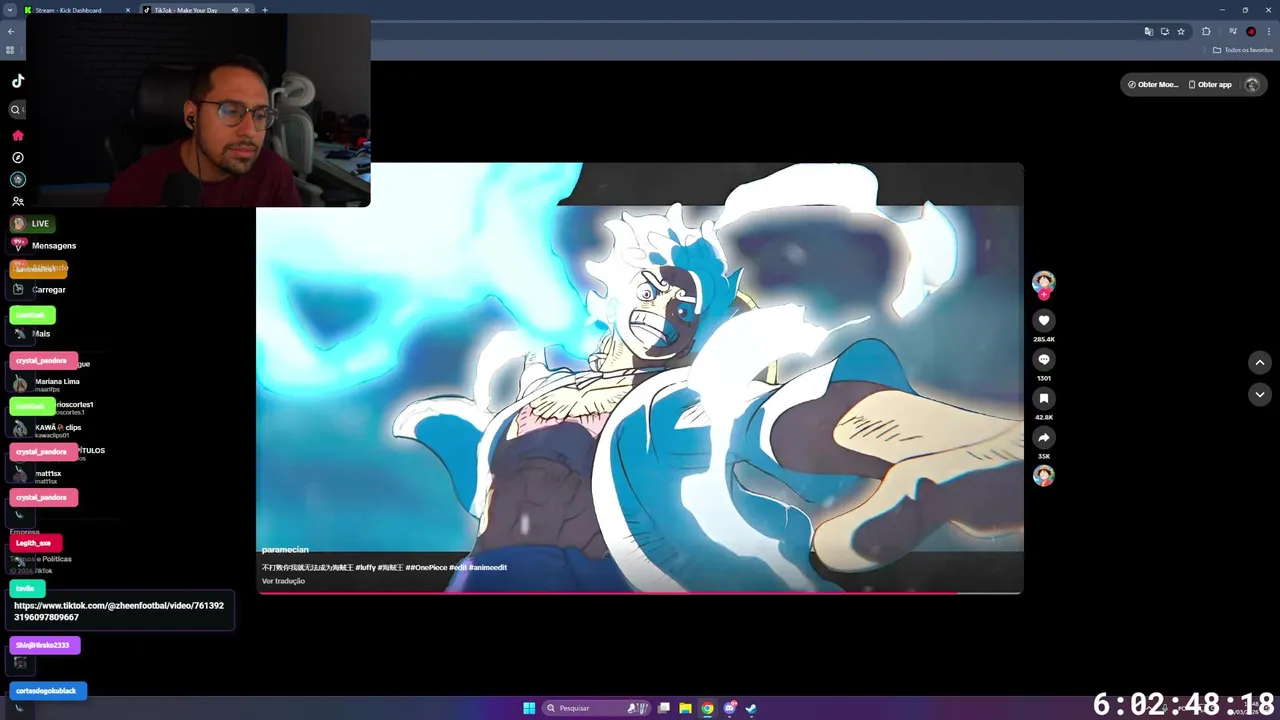The width and height of the screenshot is (1280, 720).
Task: Go back with browser back arrow
Action: click(11, 31)
